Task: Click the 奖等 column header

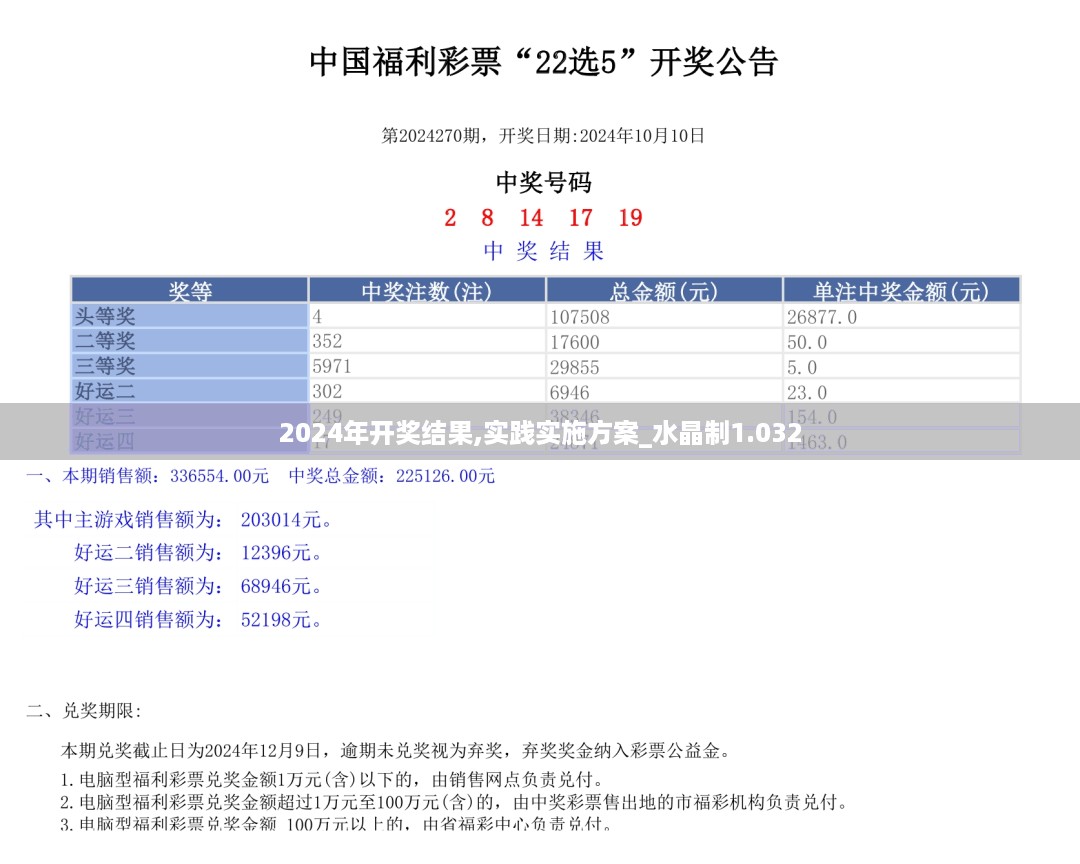Action: (x=189, y=291)
